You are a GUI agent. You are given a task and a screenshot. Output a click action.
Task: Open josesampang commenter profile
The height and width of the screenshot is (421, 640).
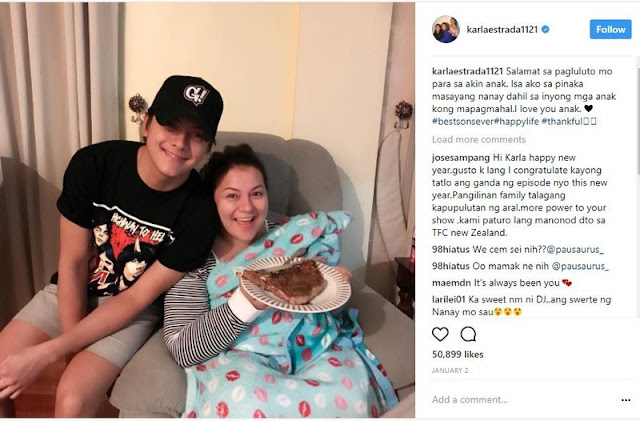(461, 158)
